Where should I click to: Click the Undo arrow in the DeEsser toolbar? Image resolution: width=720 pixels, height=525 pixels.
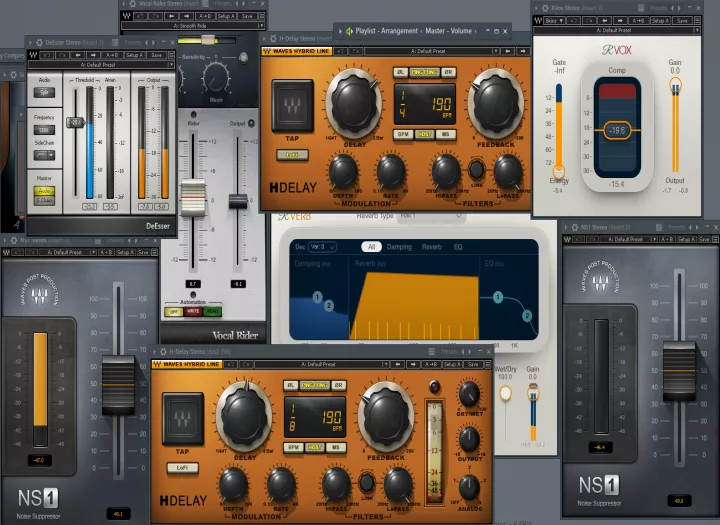[46, 55]
